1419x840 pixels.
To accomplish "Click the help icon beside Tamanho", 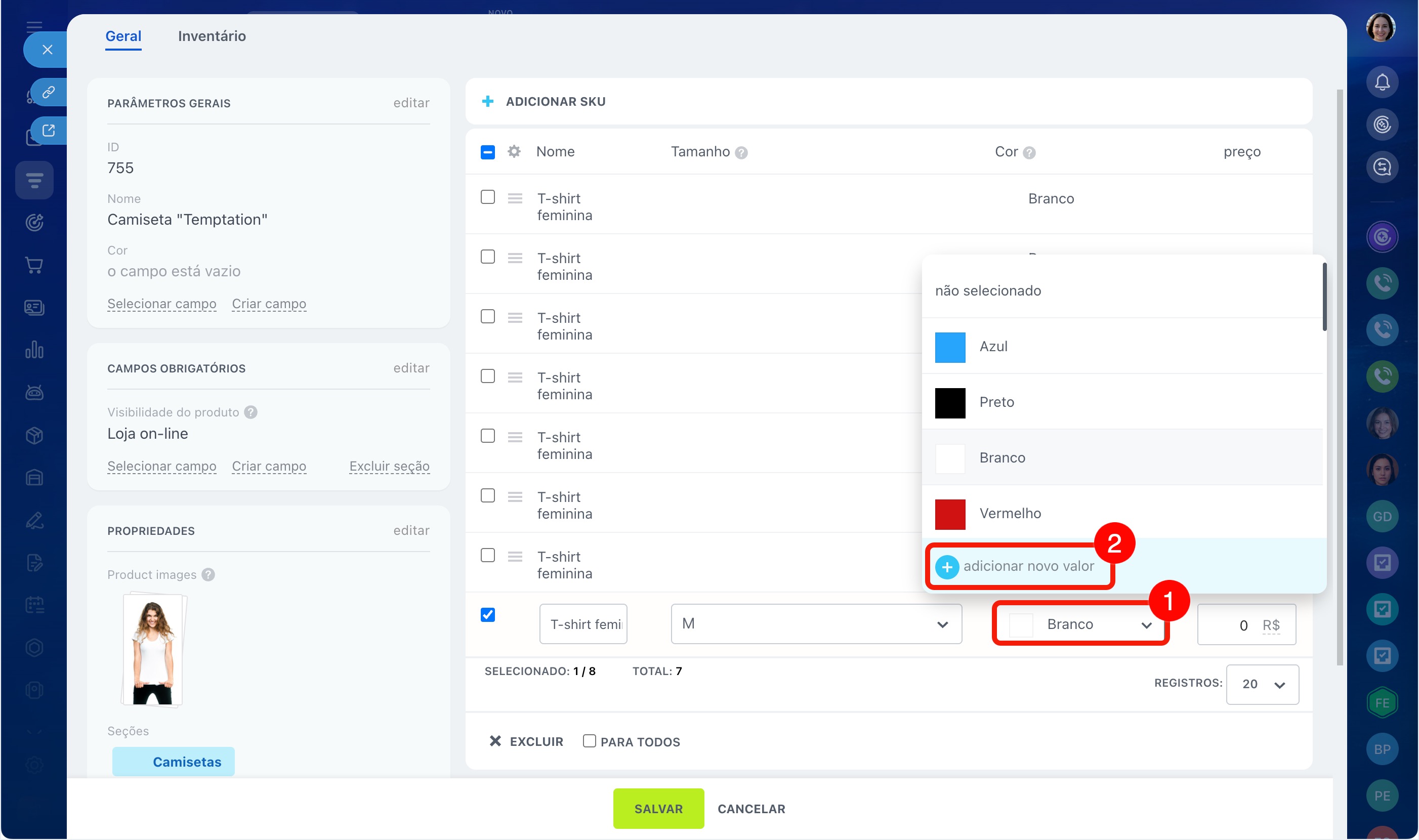I will click(741, 153).
